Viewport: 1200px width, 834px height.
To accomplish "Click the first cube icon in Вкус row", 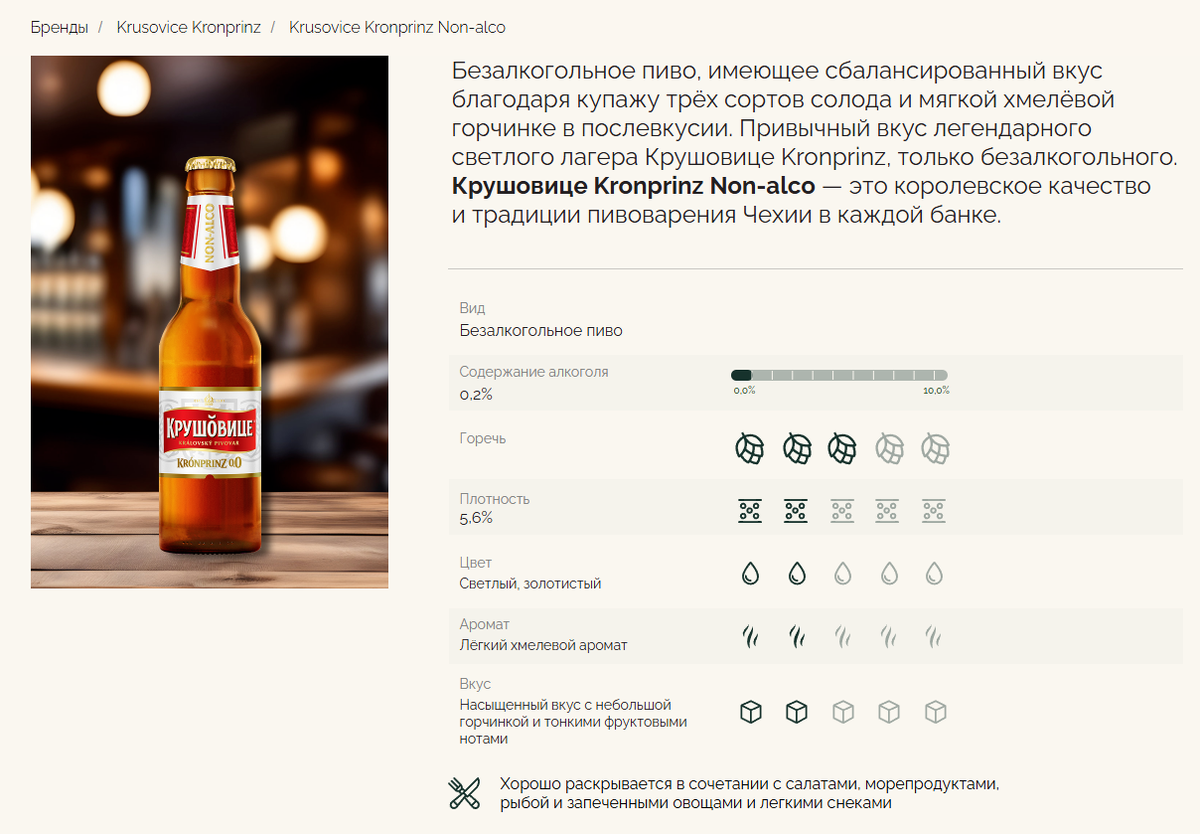I will pyautogui.click(x=750, y=712).
